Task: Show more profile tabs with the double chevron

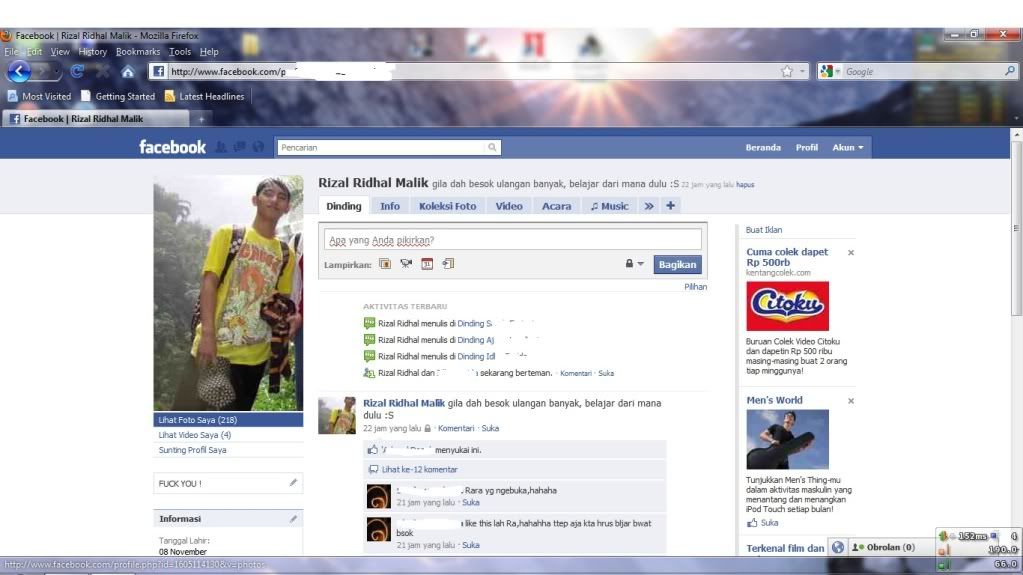Action: pos(649,206)
